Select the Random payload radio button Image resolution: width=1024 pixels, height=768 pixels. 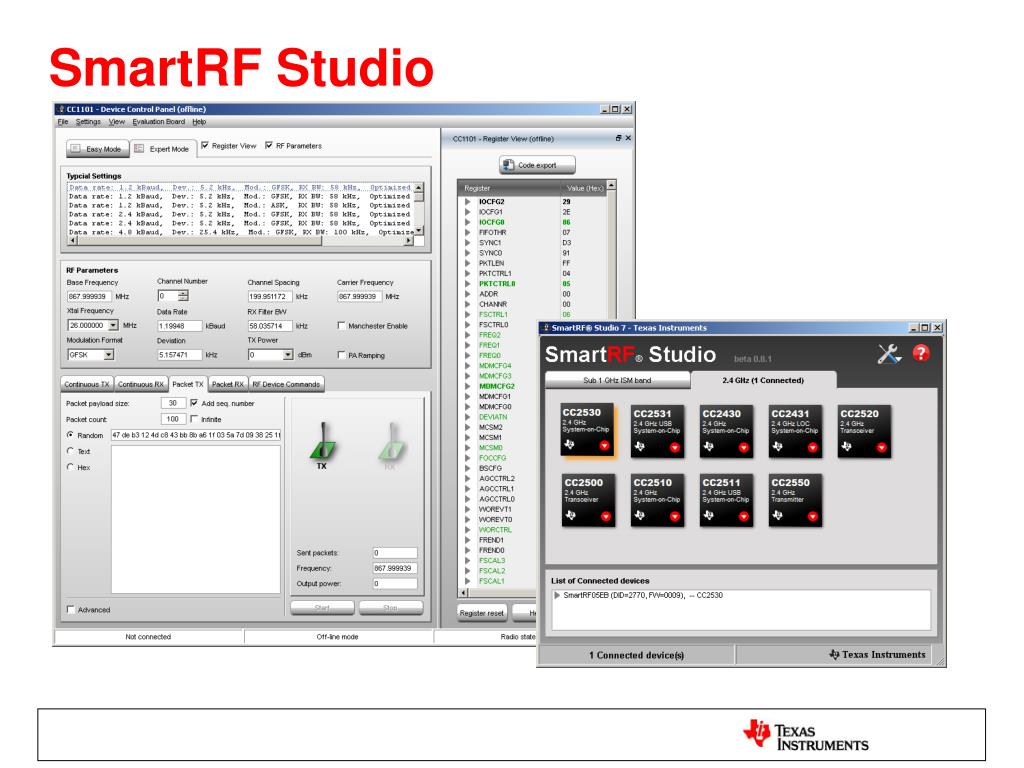coord(71,434)
